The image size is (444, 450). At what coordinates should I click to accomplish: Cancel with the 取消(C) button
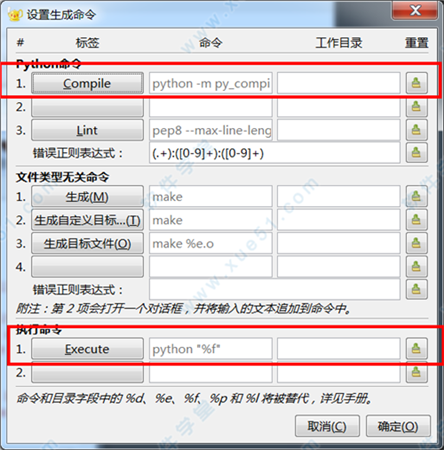pyautogui.click(x=327, y=426)
